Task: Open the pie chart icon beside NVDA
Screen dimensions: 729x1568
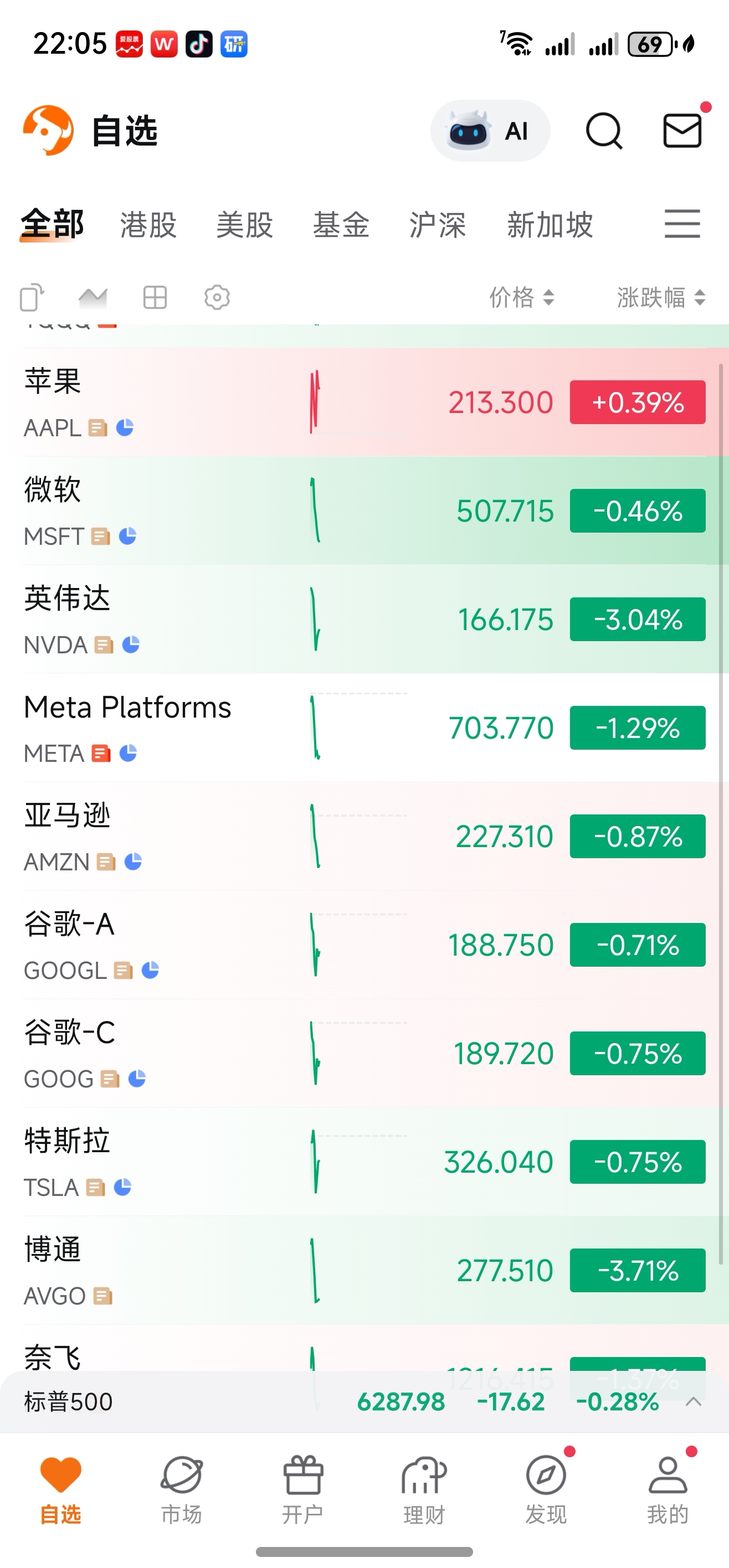Action: [131, 644]
